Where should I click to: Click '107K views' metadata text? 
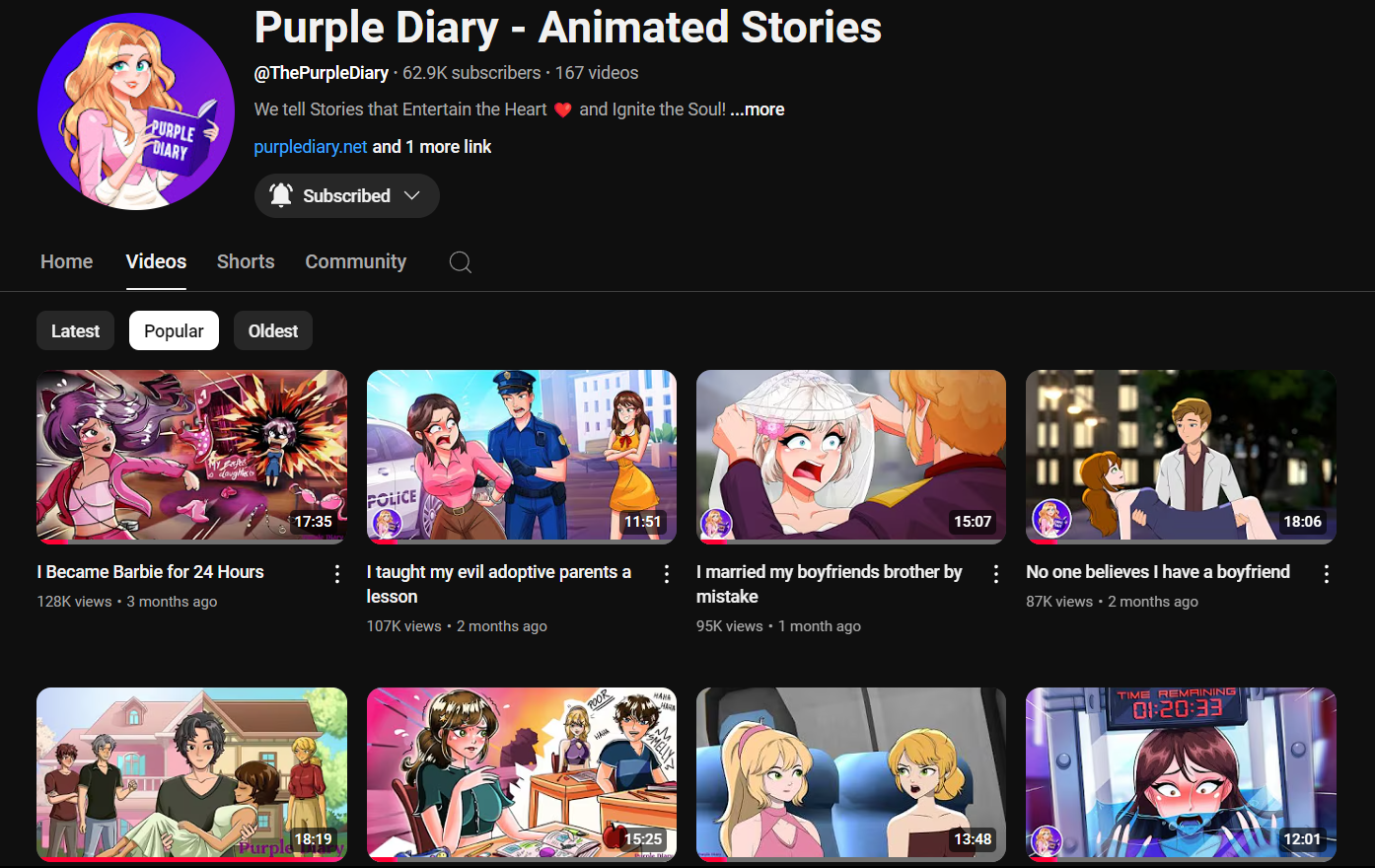coord(403,626)
